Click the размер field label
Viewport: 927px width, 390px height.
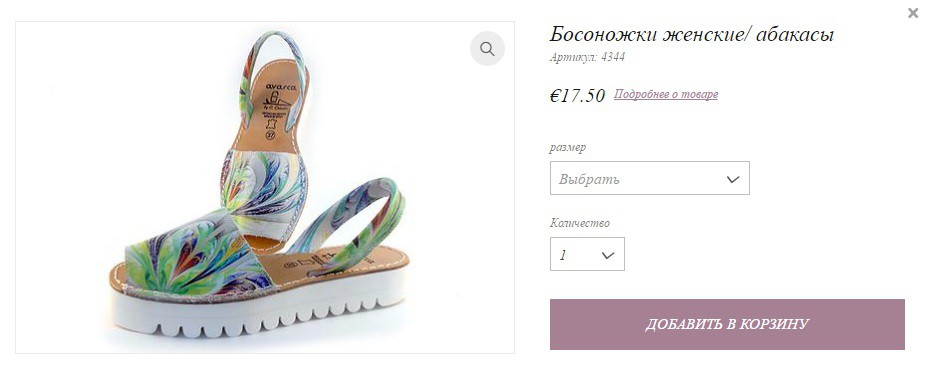coord(568,148)
